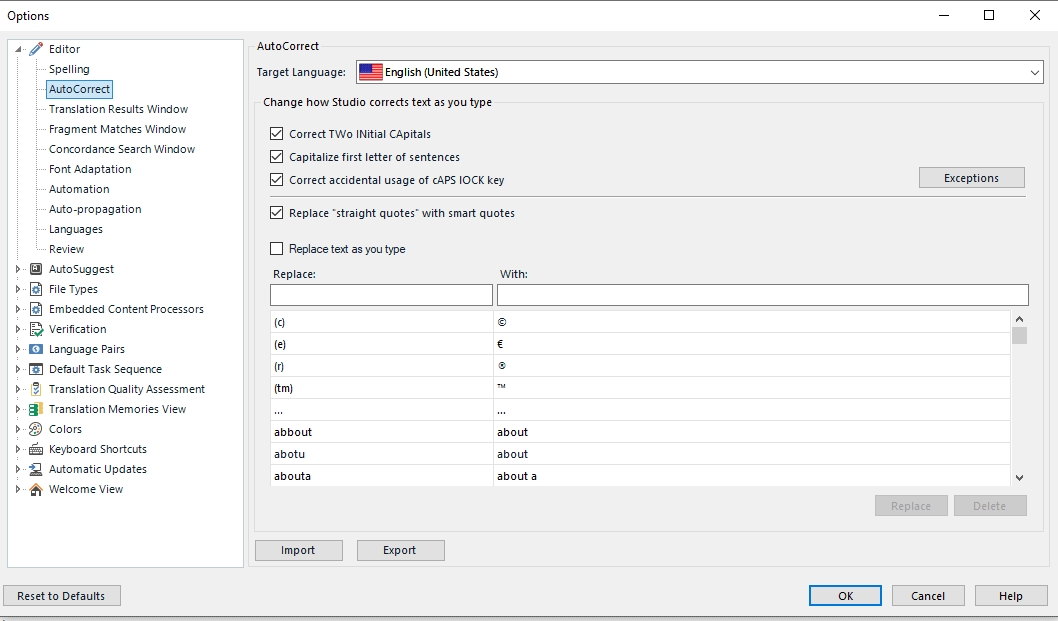
Task: Toggle Capitalize first letter of sentences
Action: (x=277, y=157)
